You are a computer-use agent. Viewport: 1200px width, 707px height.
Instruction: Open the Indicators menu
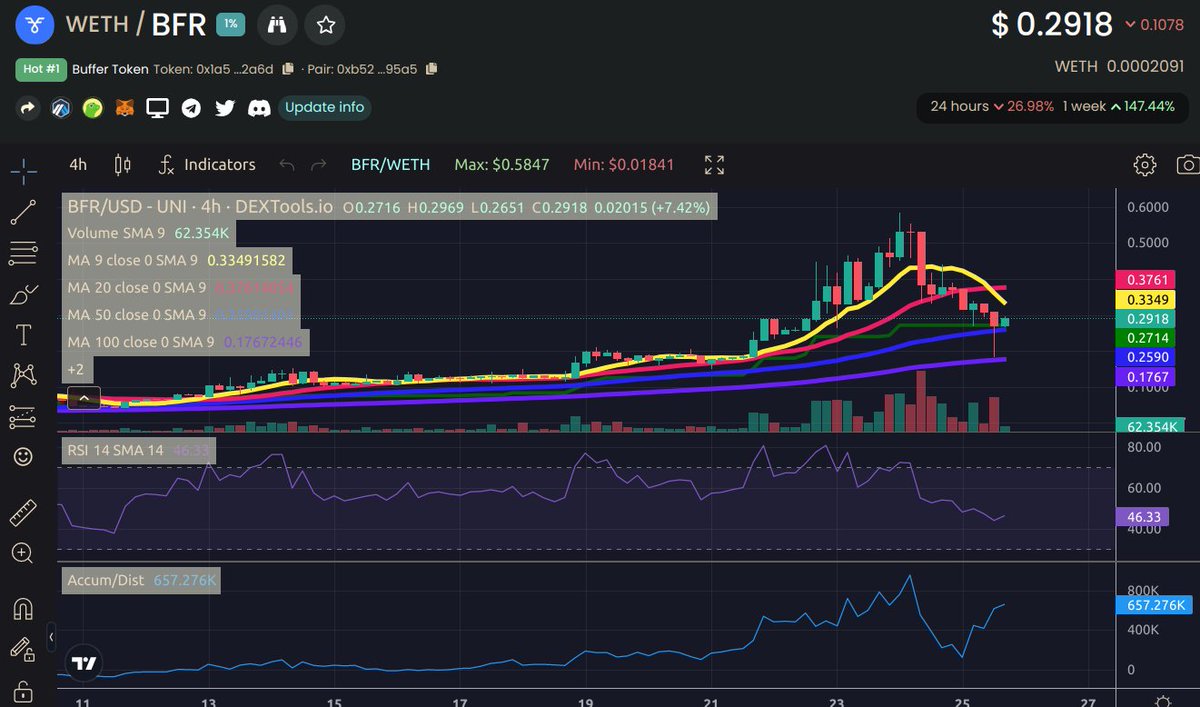point(207,164)
